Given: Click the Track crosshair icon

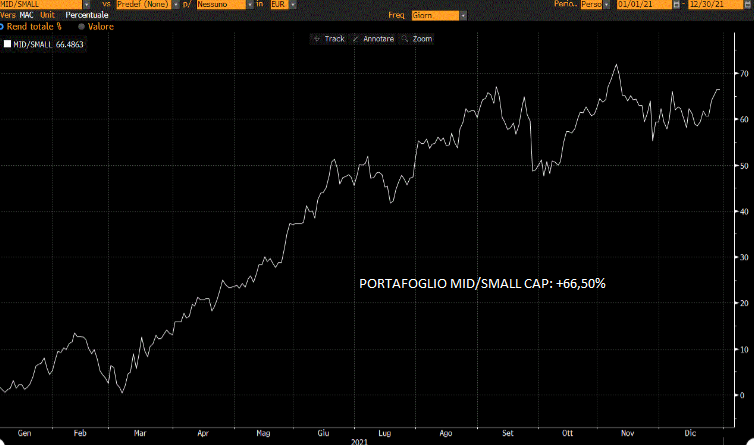Looking at the screenshot, I should click(317, 39).
